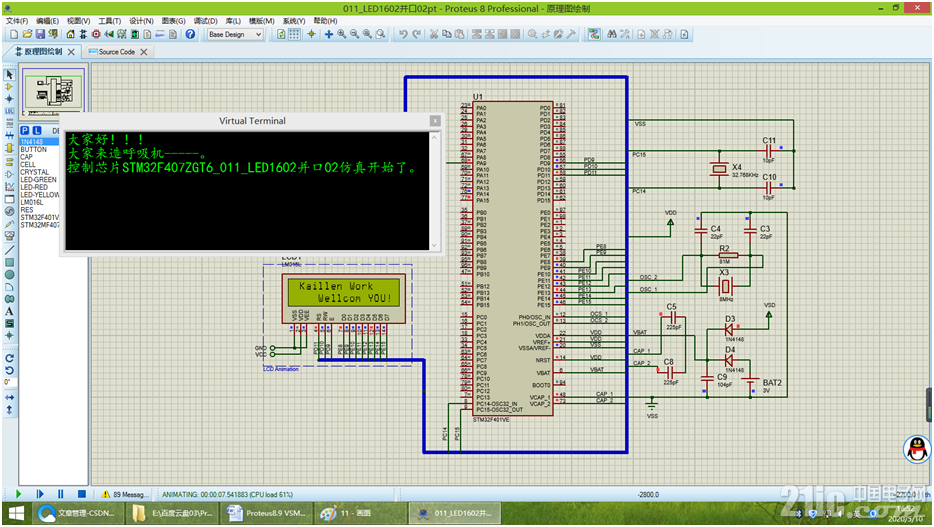This screenshot has width=934, height=527.
Task: Select the 2D Box graphics tool
Action: click(x=10, y=263)
